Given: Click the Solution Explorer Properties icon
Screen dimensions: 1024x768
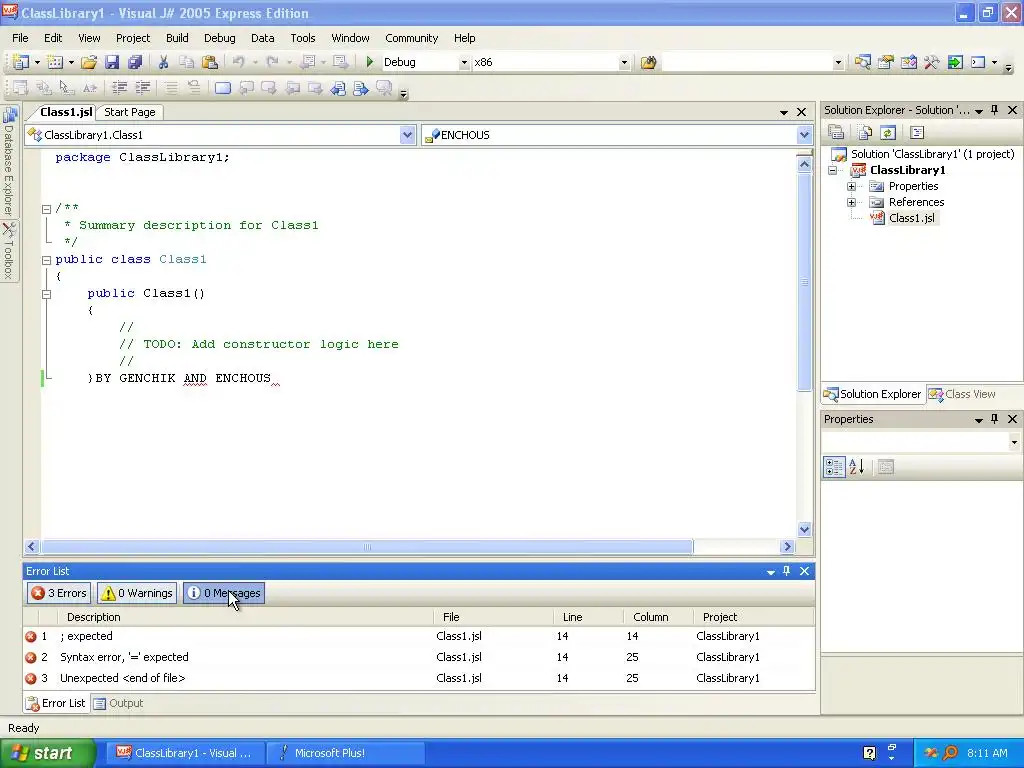Looking at the screenshot, I should coord(836,133).
